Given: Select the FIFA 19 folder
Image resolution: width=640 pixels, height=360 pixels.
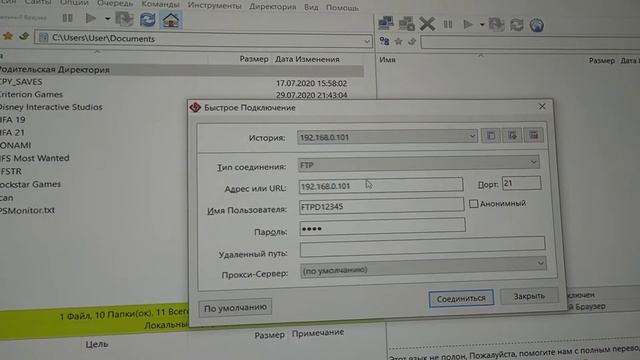Looking at the screenshot, I should (13, 120).
